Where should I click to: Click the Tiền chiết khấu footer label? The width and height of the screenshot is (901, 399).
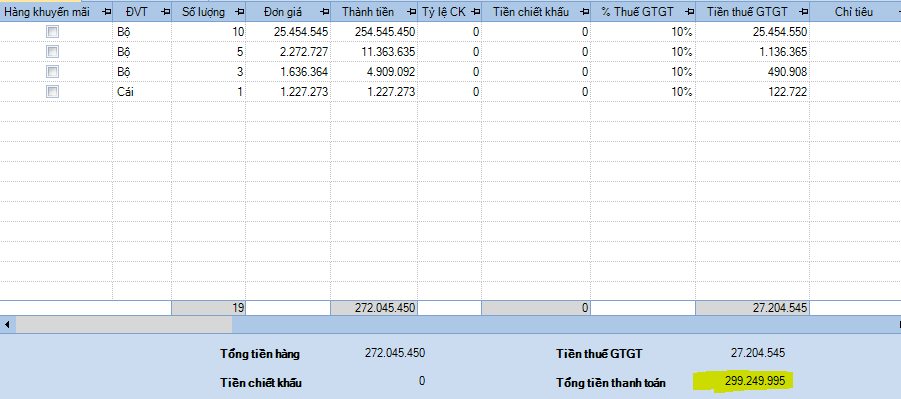pyautogui.click(x=261, y=382)
